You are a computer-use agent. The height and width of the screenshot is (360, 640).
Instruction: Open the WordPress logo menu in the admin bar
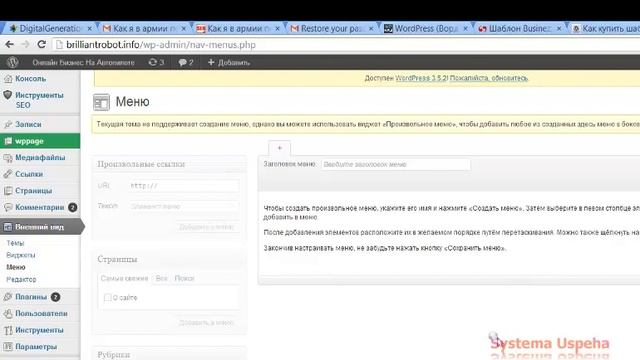coord(13,62)
